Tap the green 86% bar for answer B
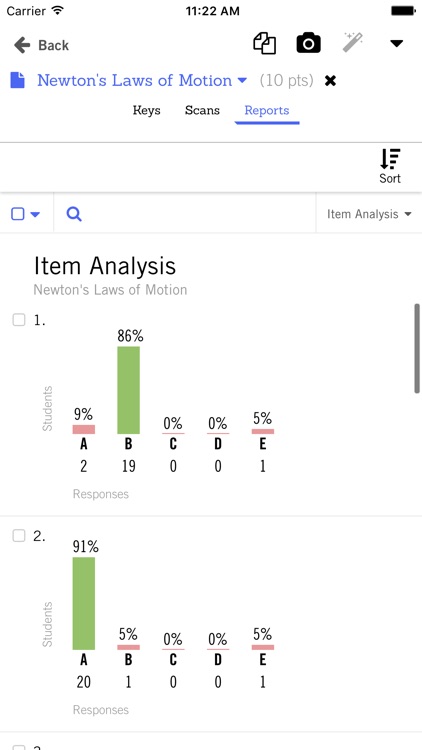422x750 pixels. (128, 390)
